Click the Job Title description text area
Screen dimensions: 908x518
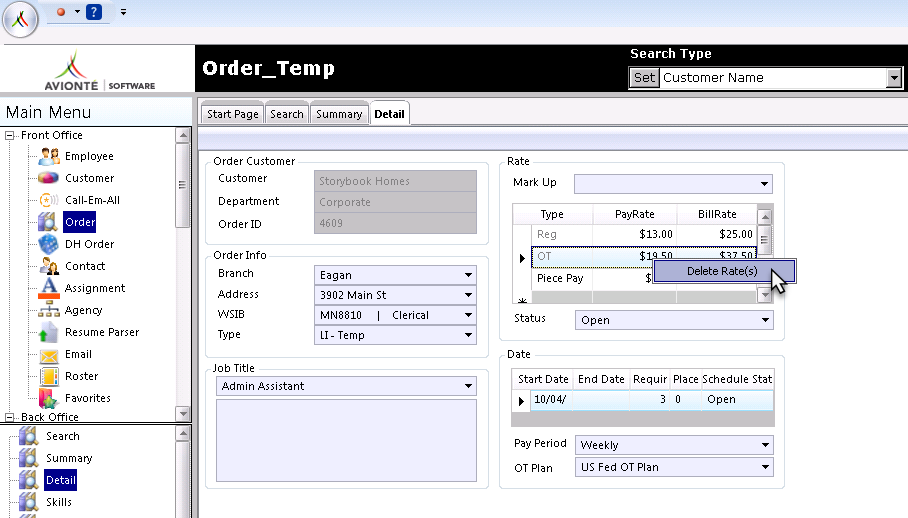pos(346,440)
